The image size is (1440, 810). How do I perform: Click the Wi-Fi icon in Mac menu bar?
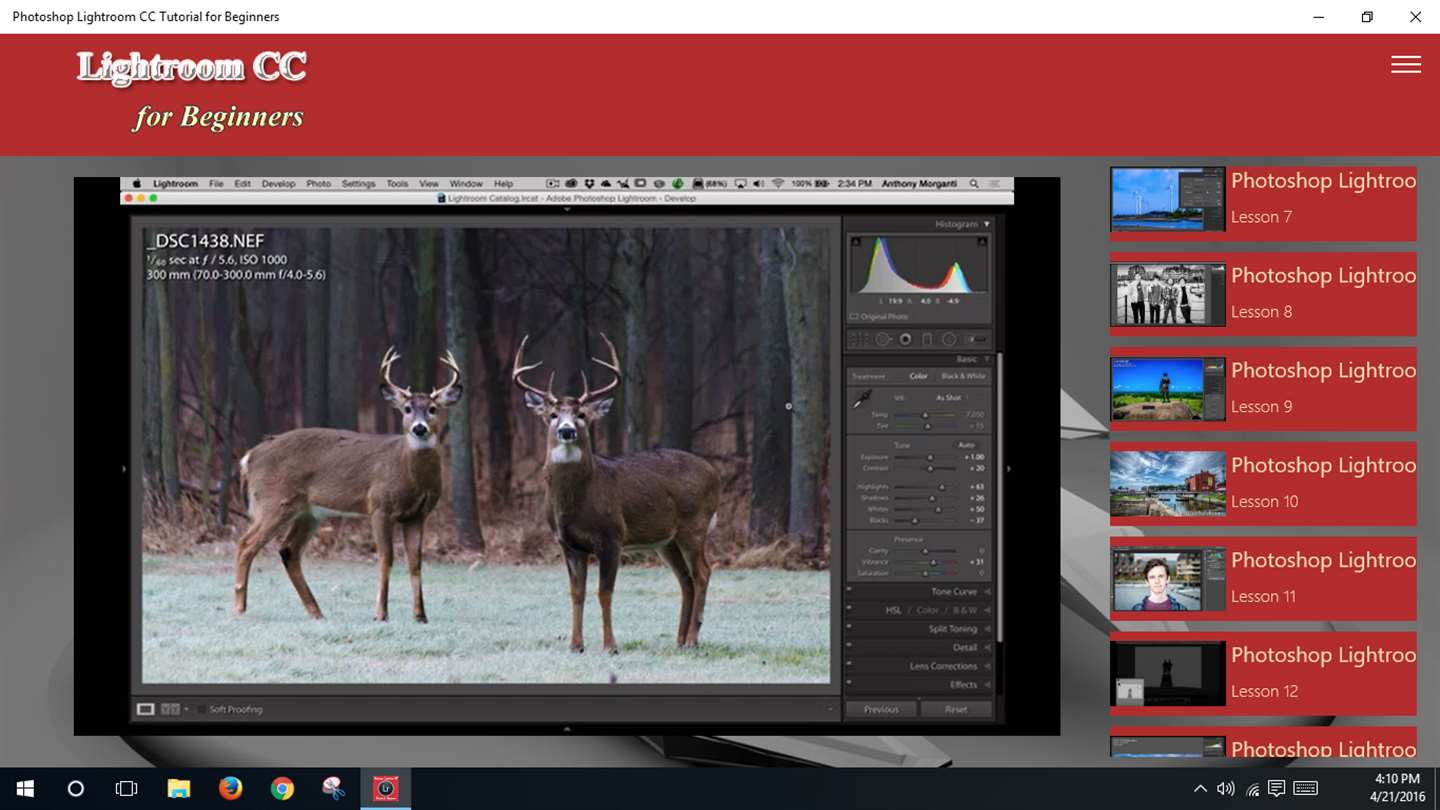pos(778,184)
